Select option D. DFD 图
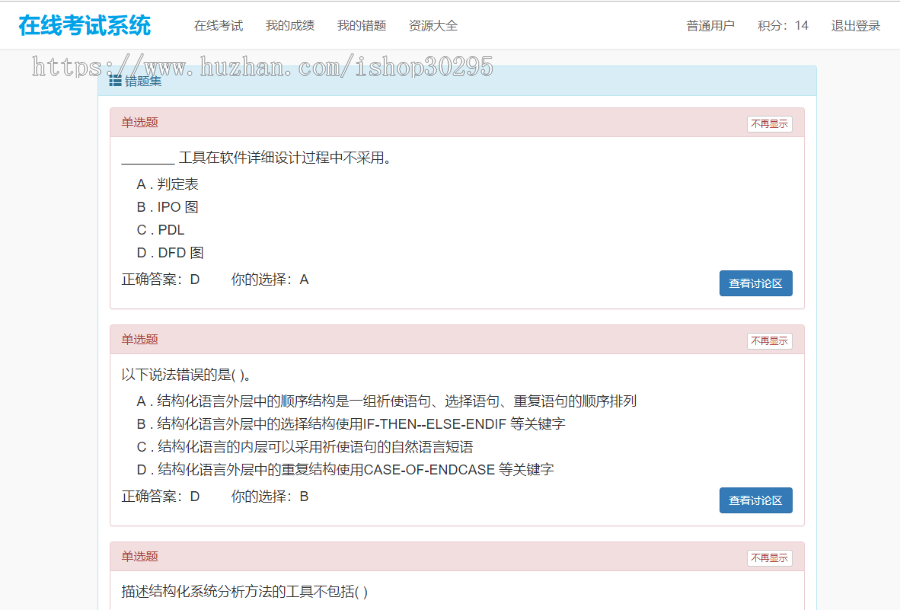 tap(170, 252)
